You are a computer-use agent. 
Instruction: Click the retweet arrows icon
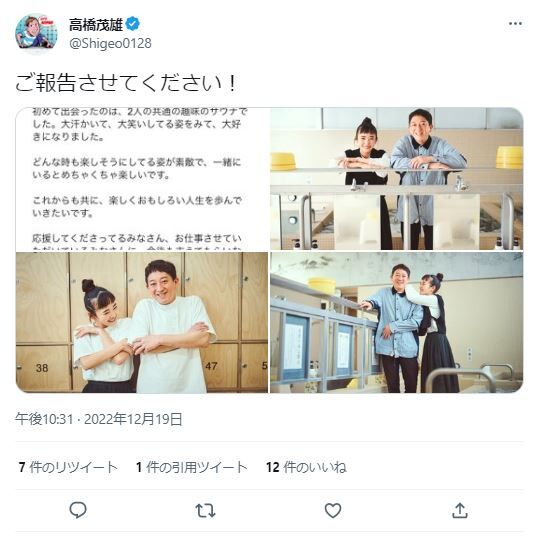205,510
